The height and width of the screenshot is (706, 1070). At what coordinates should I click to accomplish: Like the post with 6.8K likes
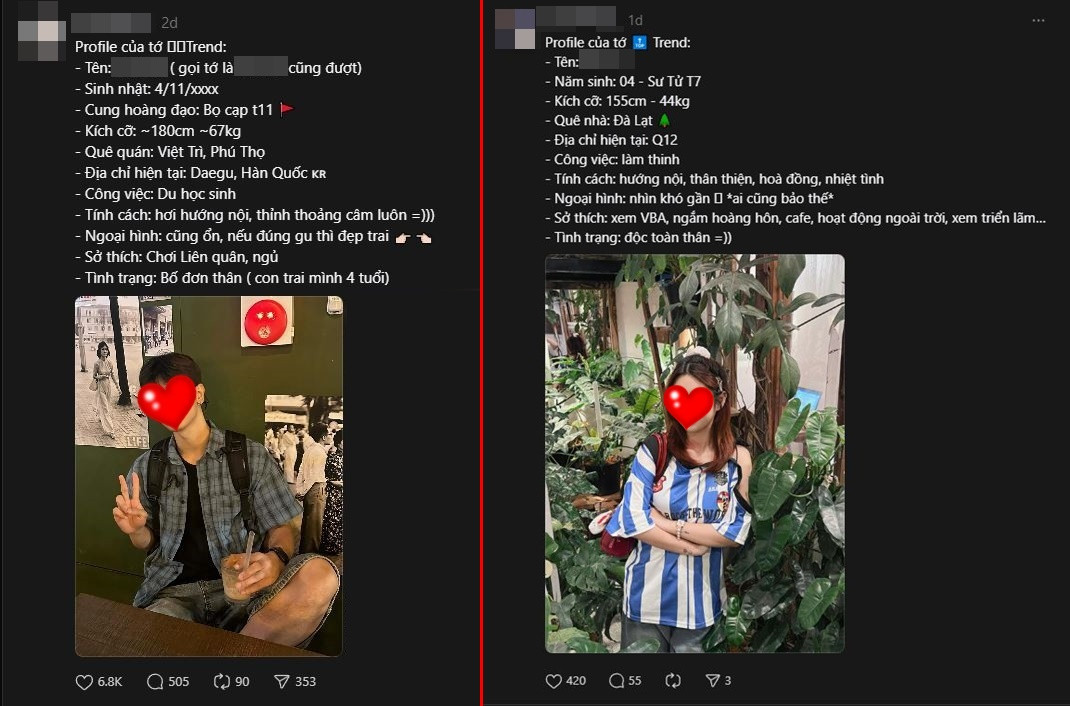point(85,681)
